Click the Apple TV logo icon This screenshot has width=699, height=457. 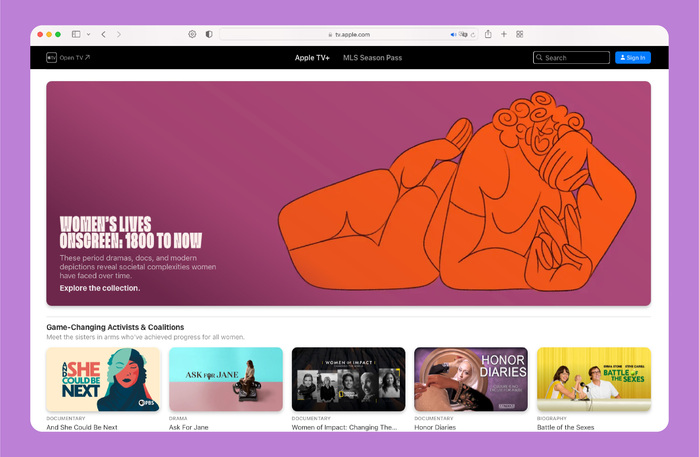(51, 58)
